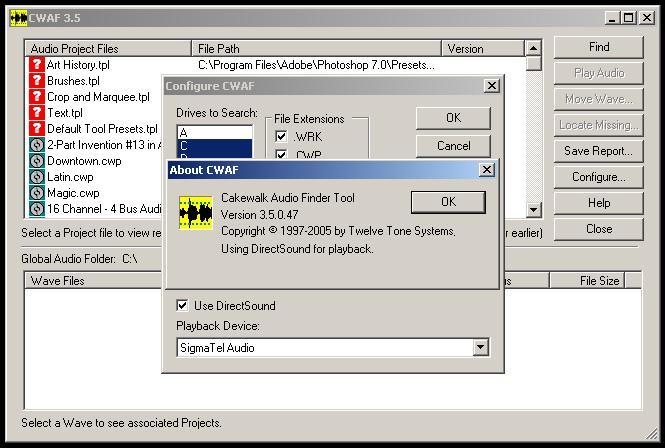The height and width of the screenshot is (448, 665).
Task: Click the project icon beside Downtown.cwp
Action: tap(36, 161)
